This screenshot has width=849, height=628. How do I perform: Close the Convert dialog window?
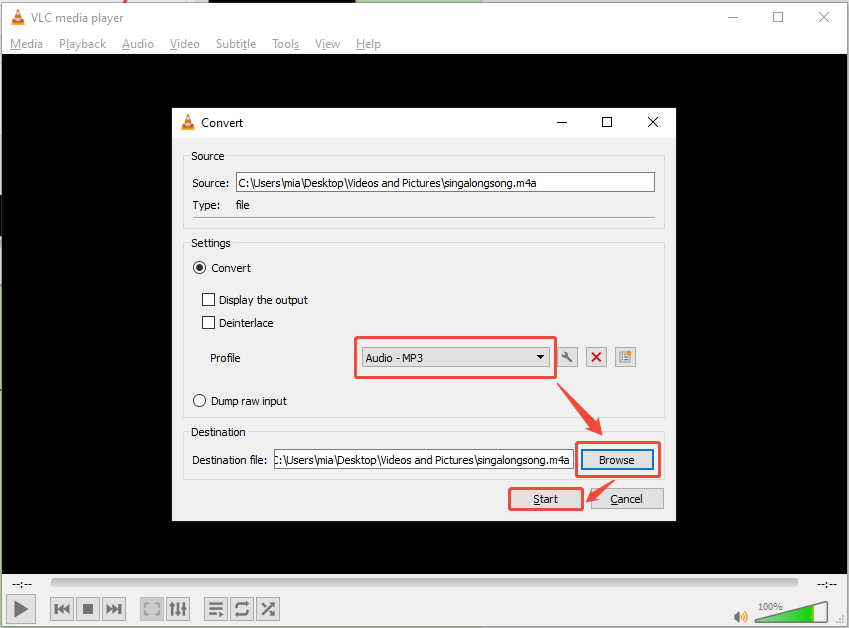(653, 122)
